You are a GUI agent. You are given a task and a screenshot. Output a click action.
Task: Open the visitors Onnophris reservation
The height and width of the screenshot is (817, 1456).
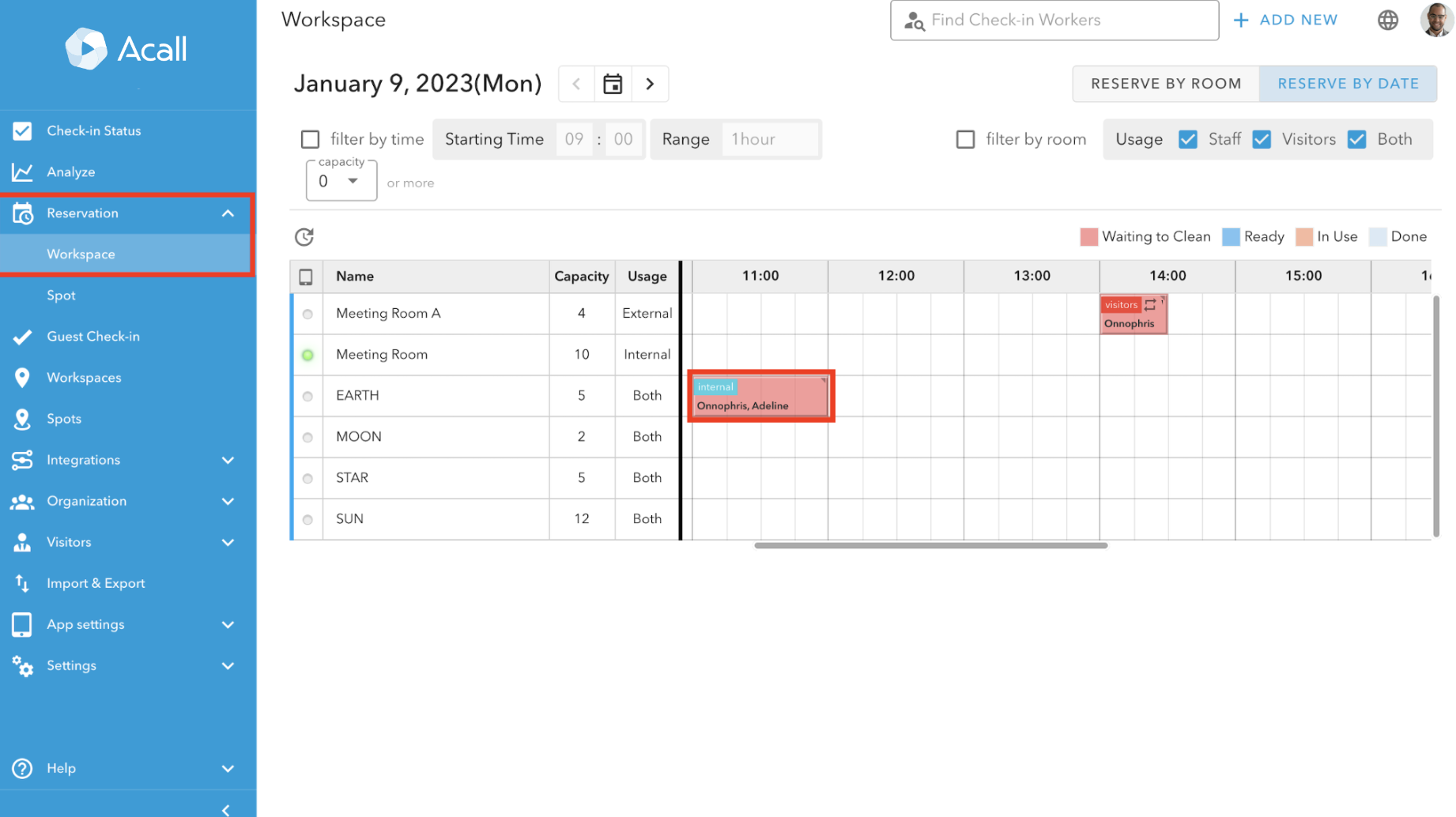(1133, 314)
